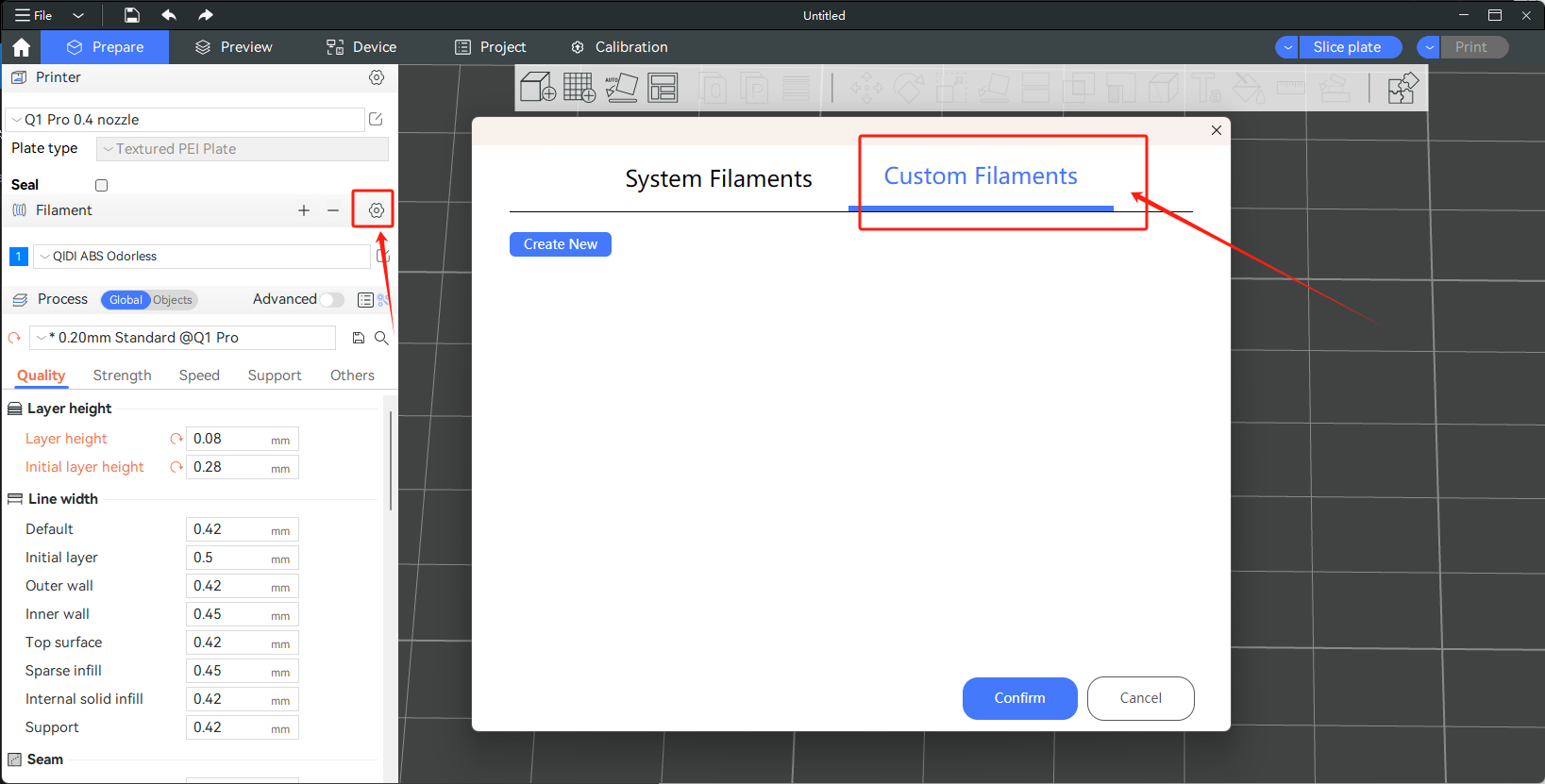Add a new plate icon

pyautogui.click(x=579, y=88)
